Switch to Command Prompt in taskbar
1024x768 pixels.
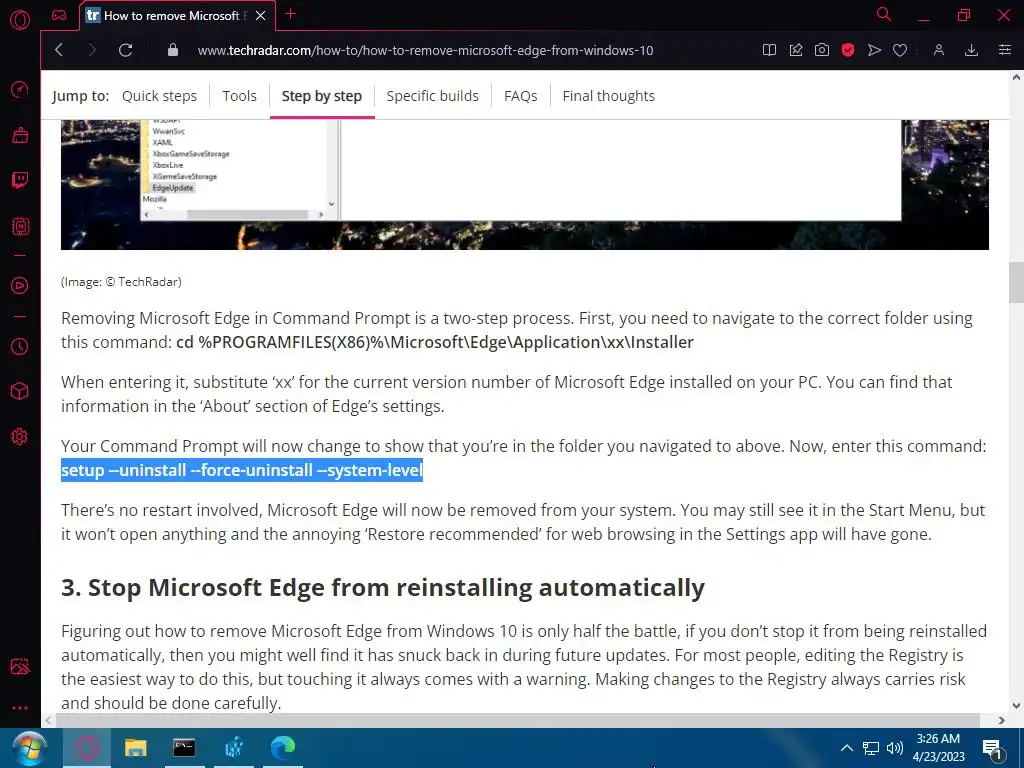[x=184, y=748]
